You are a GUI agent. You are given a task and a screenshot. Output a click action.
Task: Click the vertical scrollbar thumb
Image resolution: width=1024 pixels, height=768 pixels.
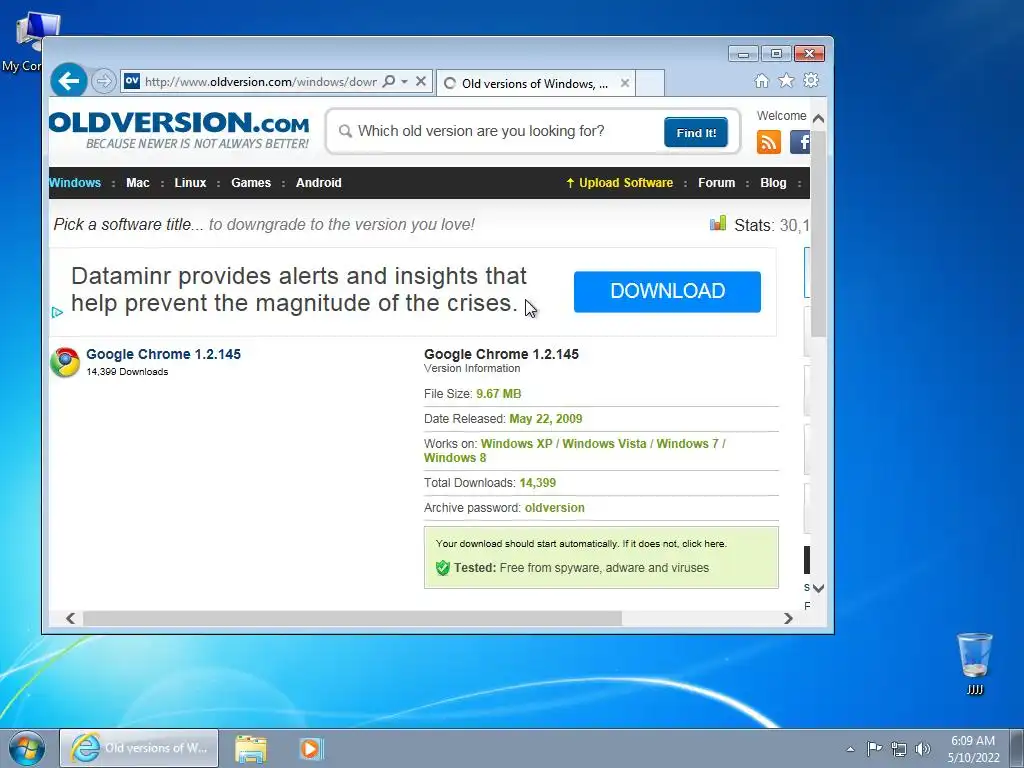tap(818, 233)
